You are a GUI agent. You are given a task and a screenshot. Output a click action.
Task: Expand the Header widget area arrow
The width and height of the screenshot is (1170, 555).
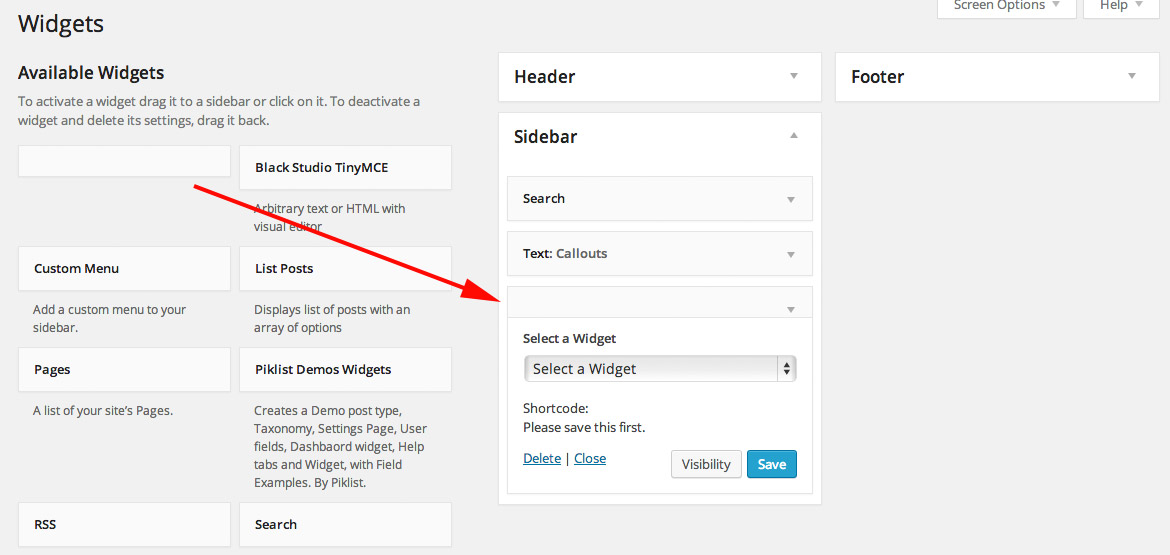point(794,76)
